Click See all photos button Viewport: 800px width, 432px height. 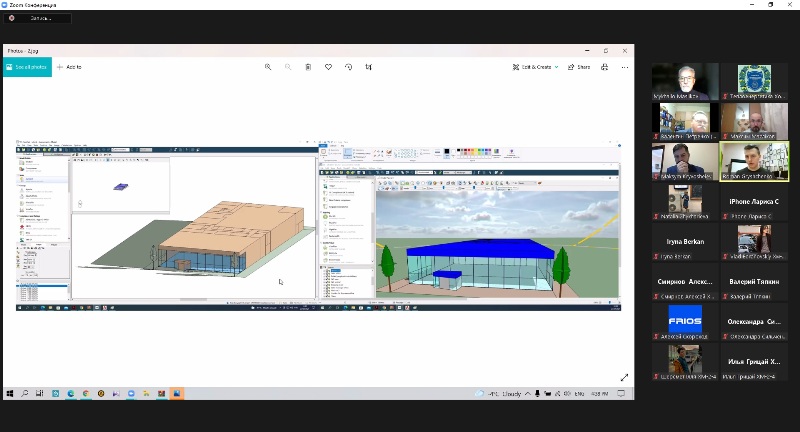(27, 67)
